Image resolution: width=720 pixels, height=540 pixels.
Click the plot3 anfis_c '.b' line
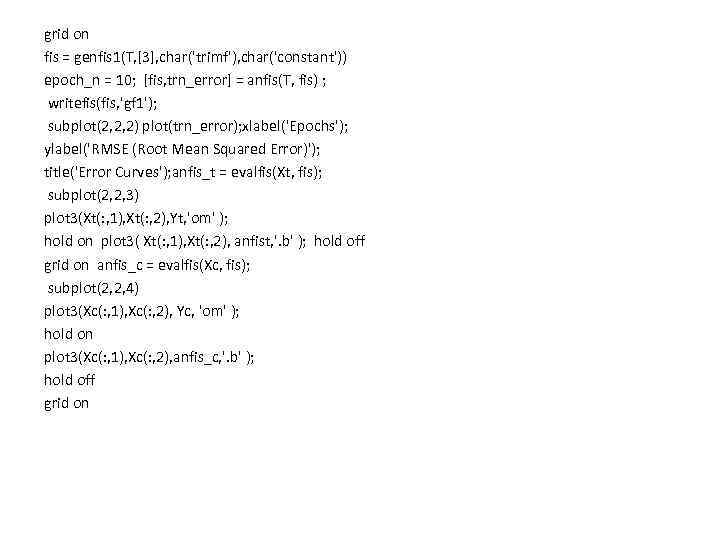pos(149,357)
